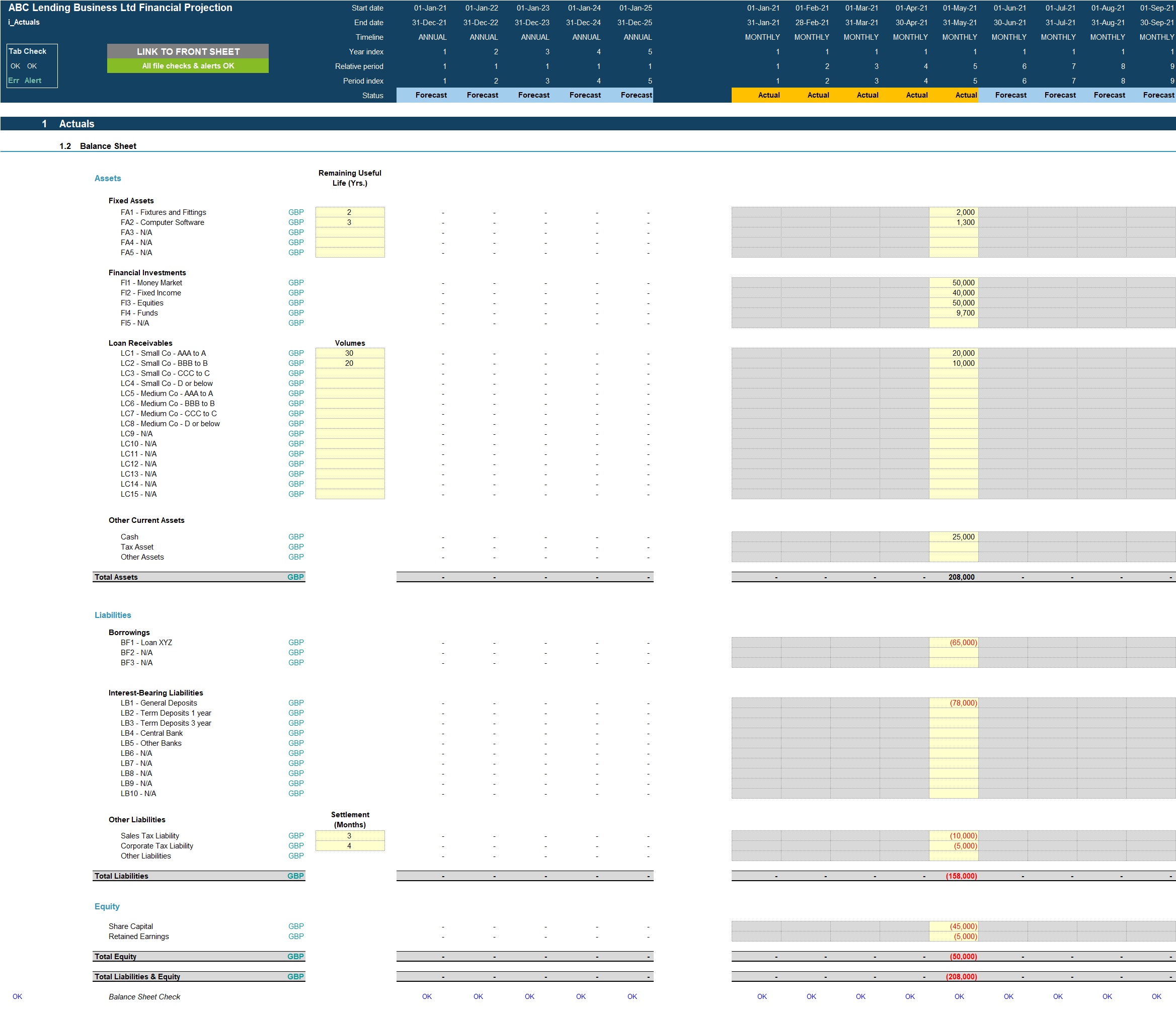This screenshot has height=1012, width=1176.
Task: Select FA2 Computer Software useful life input
Action: [350, 222]
